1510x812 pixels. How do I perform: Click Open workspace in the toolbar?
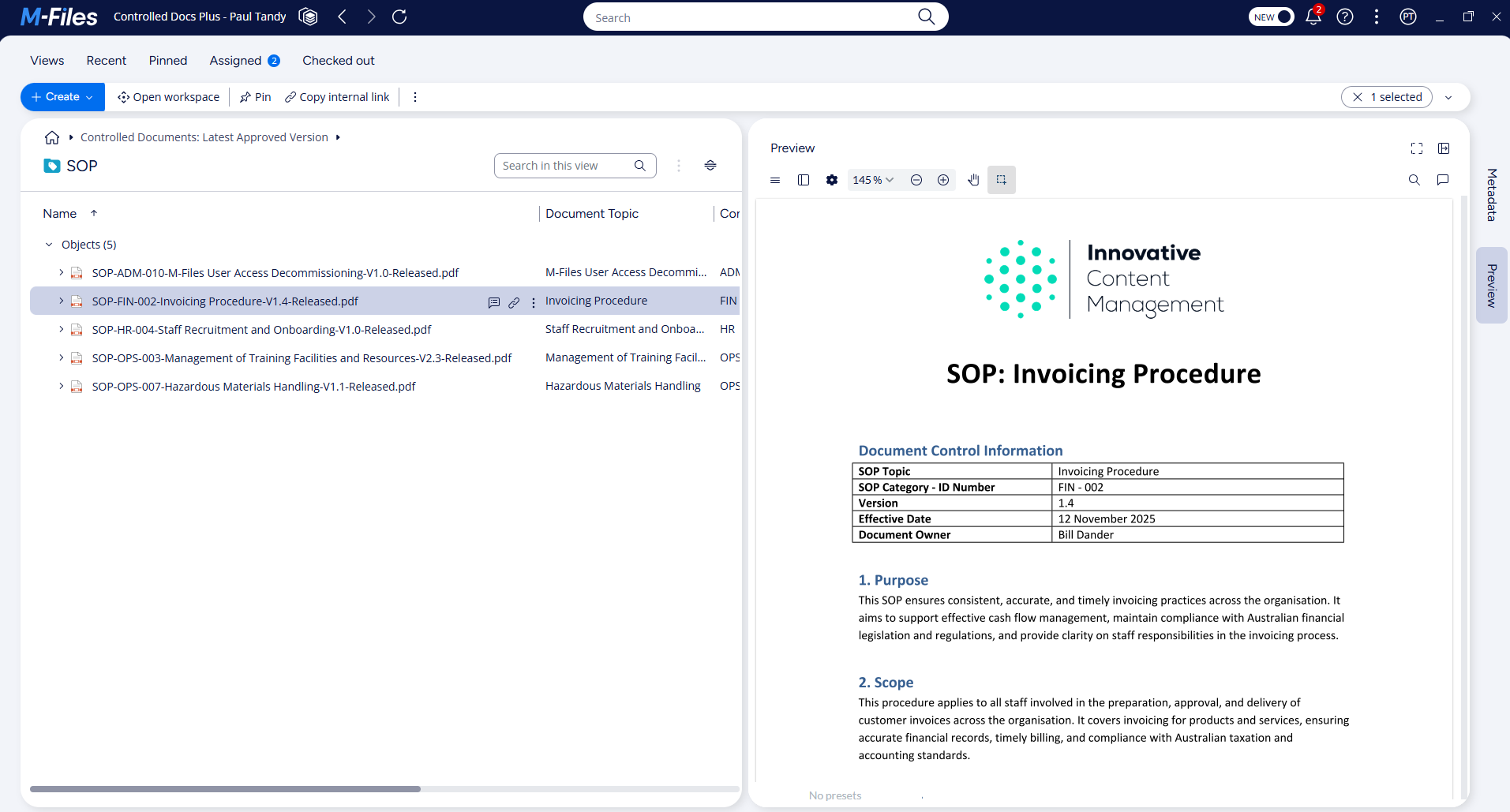pyautogui.click(x=168, y=96)
